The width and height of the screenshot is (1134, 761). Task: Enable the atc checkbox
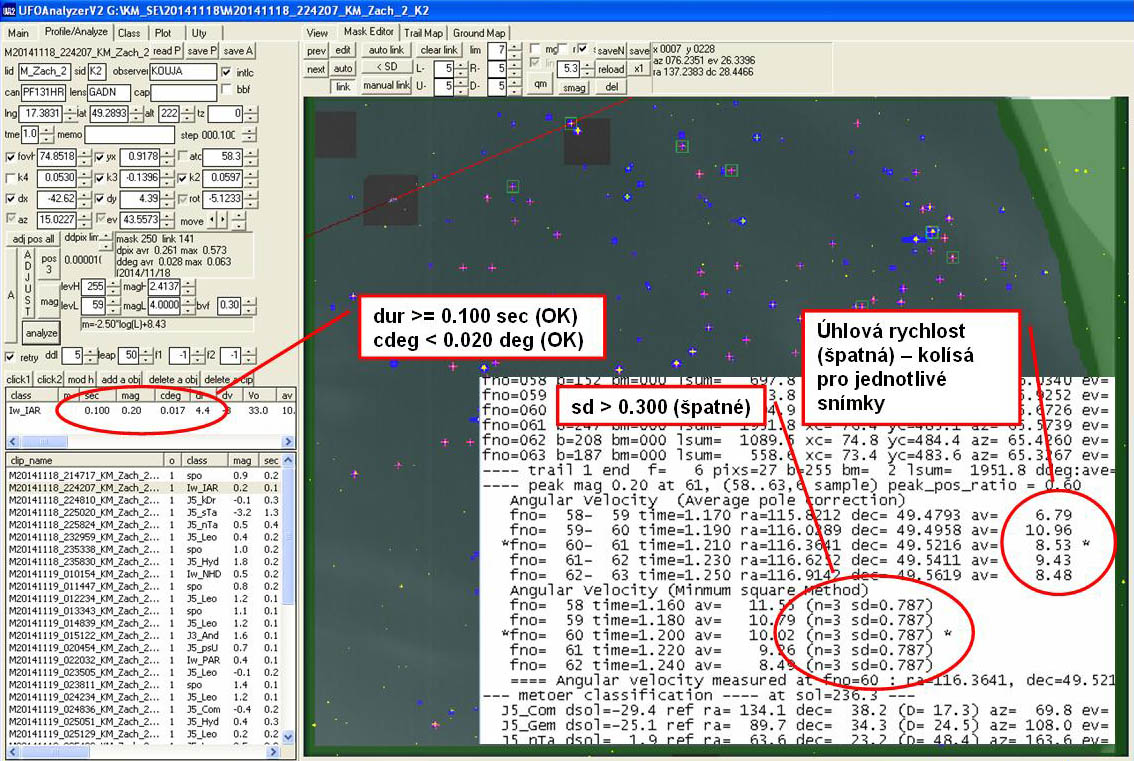[x=183, y=157]
